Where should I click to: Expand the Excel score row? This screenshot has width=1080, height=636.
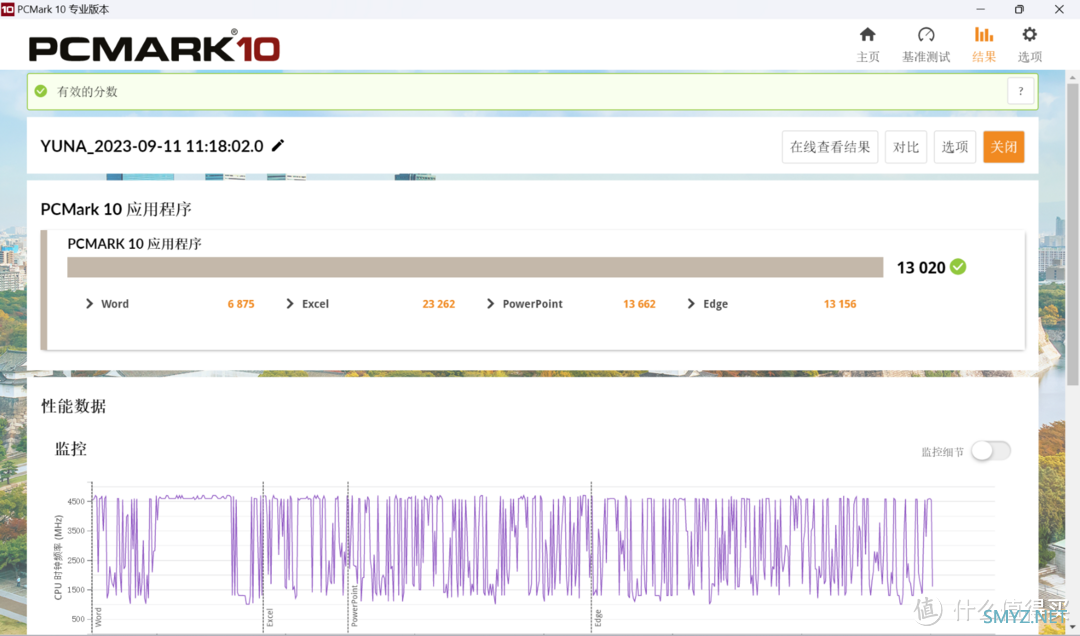[x=290, y=304]
